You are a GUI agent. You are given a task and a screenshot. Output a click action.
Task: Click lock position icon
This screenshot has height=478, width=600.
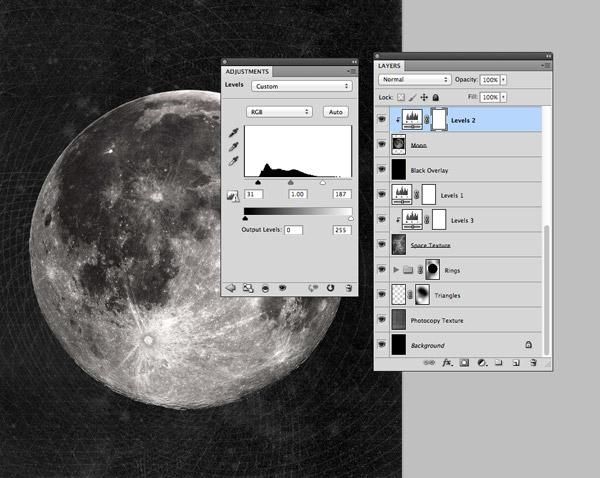(424, 97)
